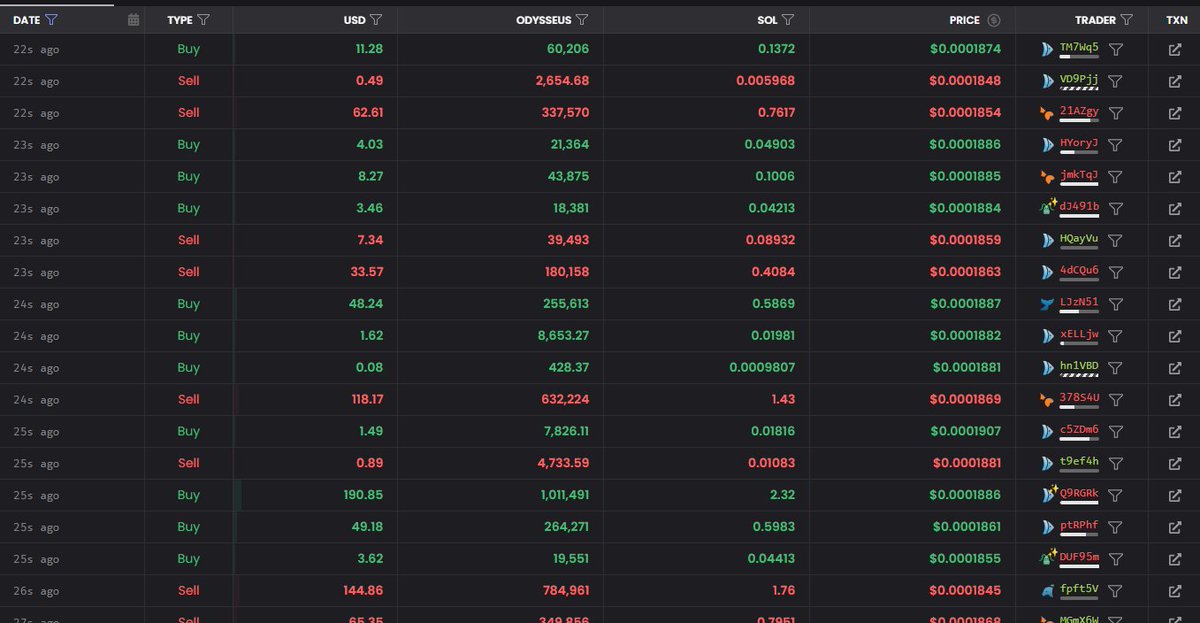Select USD value 190.85
This screenshot has height=623, width=1200.
(363, 495)
